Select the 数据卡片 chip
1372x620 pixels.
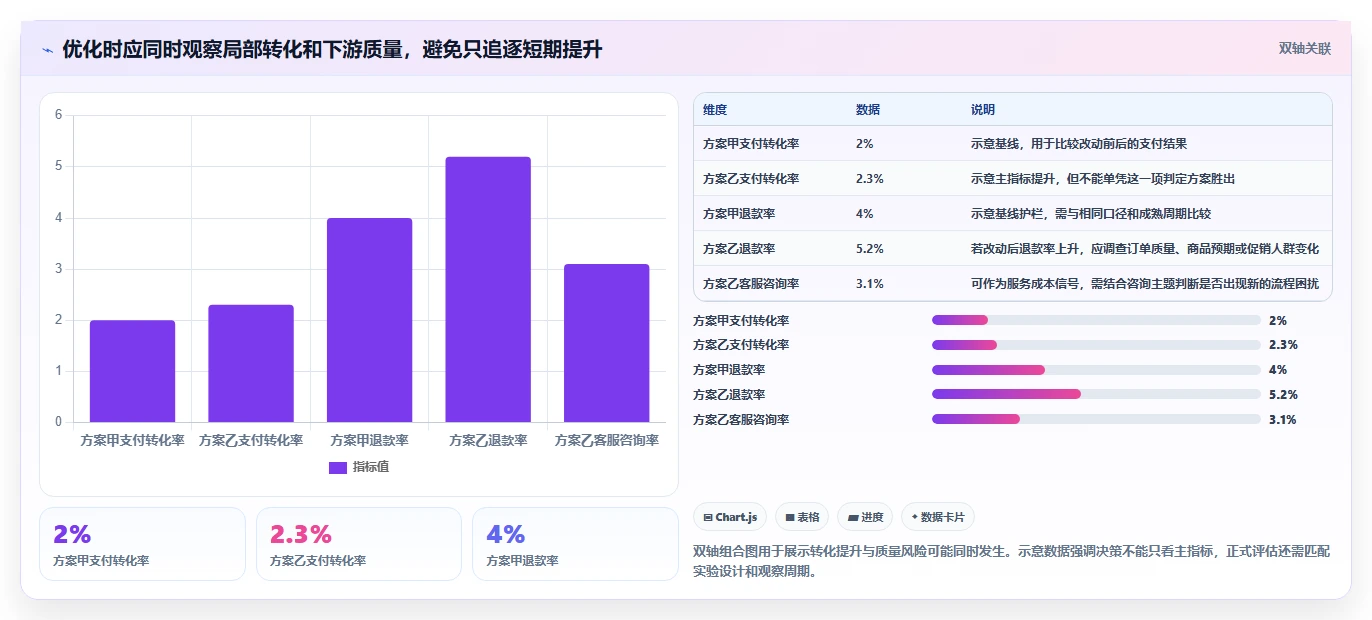938,517
